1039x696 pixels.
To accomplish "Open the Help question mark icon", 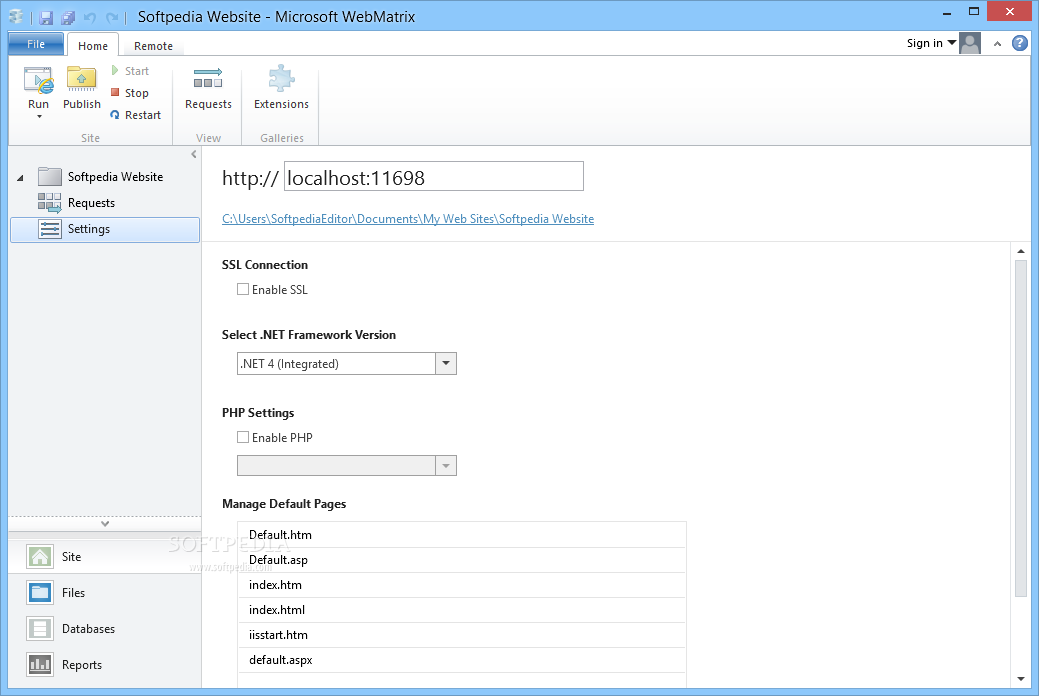I will pyautogui.click(x=1020, y=43).
